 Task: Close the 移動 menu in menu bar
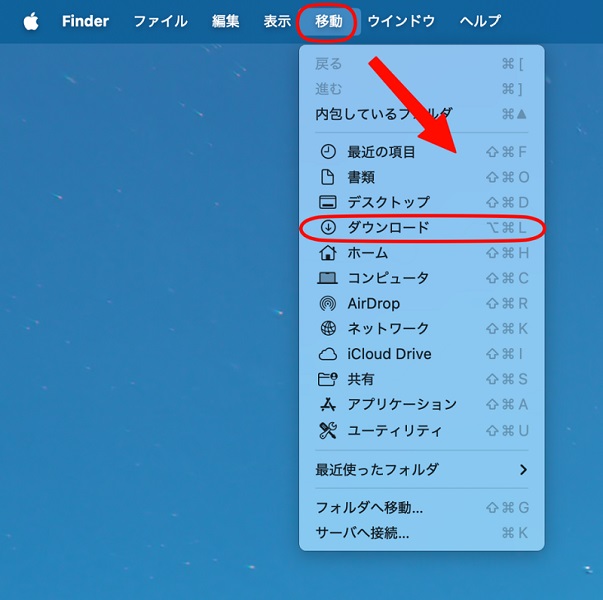pos(329,21)
